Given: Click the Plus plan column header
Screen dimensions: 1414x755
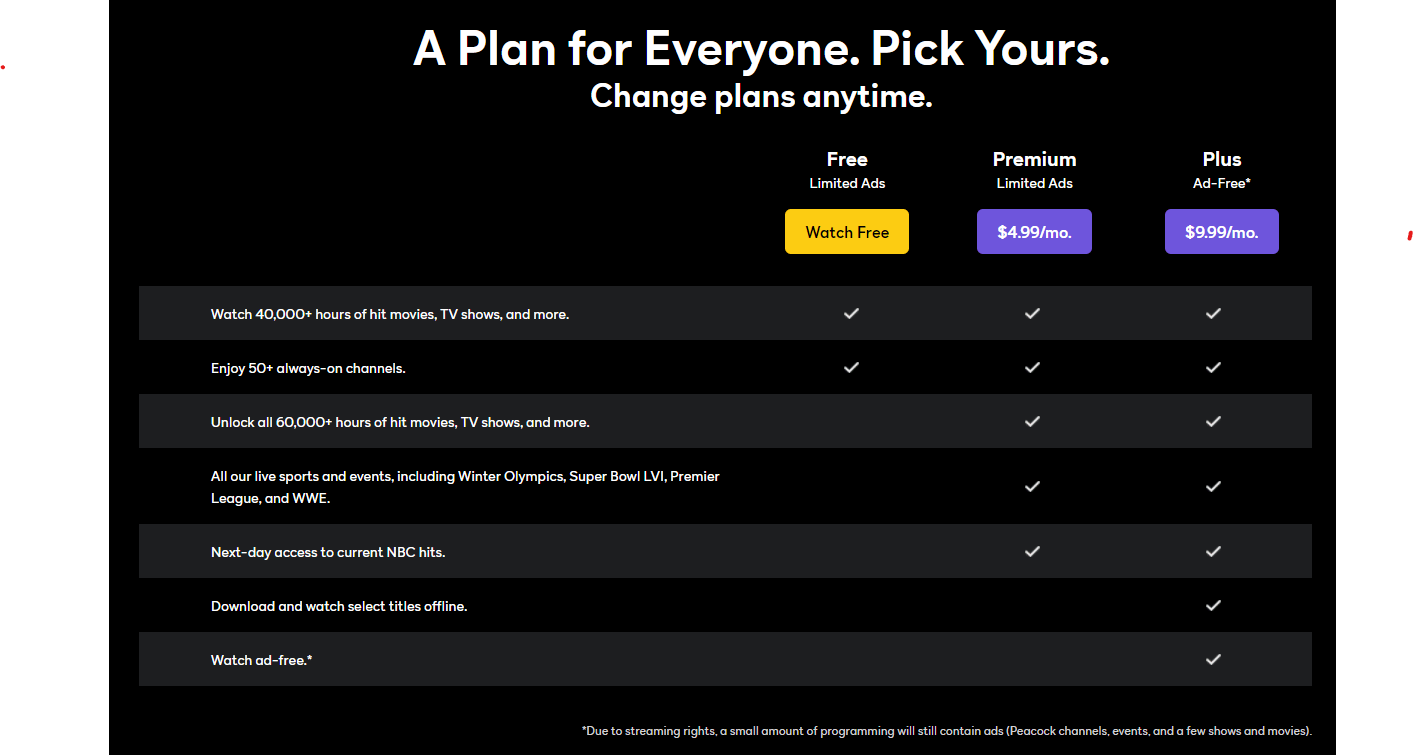Looking at the screenshot, I should (x=1221, y=159).
